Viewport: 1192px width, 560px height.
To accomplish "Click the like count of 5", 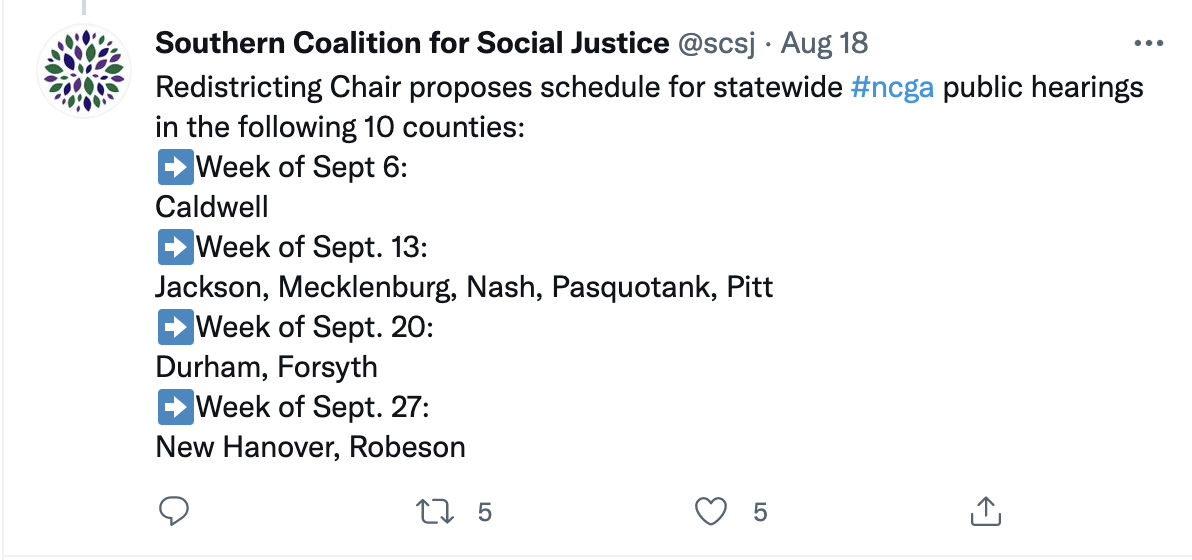I will [x=760, y=513].
